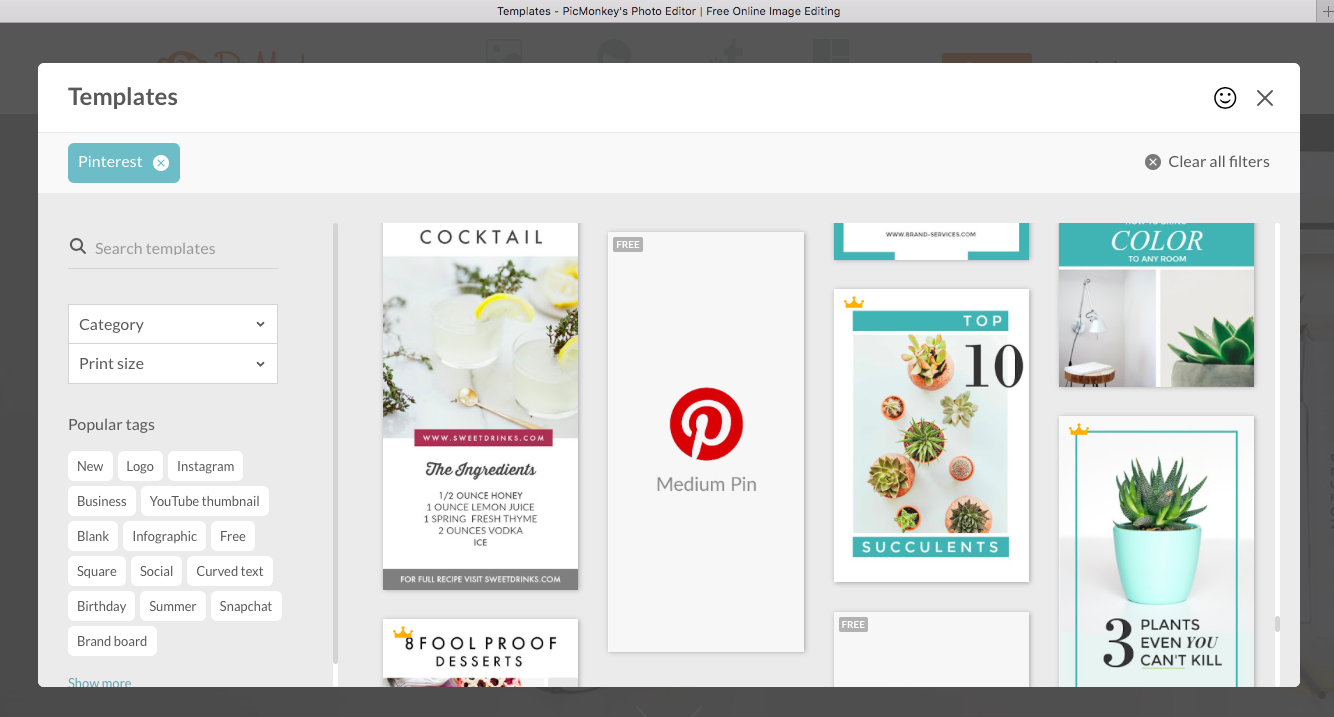Remove the Pinterest filter via its x icon
Viewport: 1334px width, 717px height.
(161, 163)
